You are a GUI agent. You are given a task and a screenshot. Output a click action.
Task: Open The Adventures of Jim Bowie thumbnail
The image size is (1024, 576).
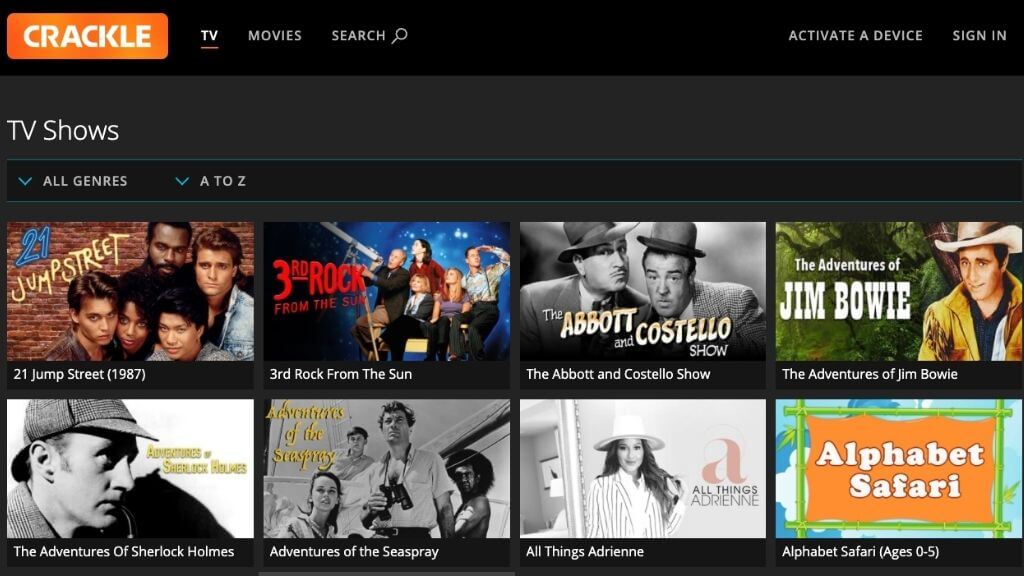[899, 291]
